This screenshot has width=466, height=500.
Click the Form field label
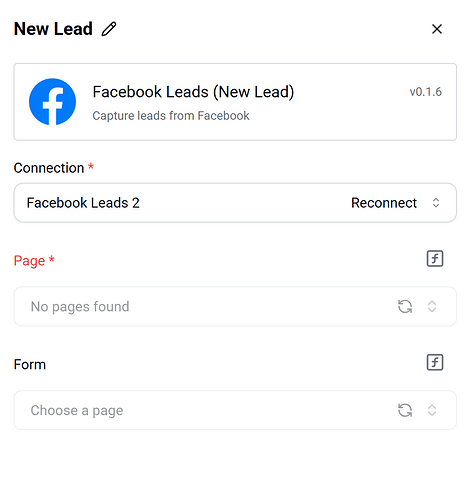pyautogui.click(x=30, y=364)
